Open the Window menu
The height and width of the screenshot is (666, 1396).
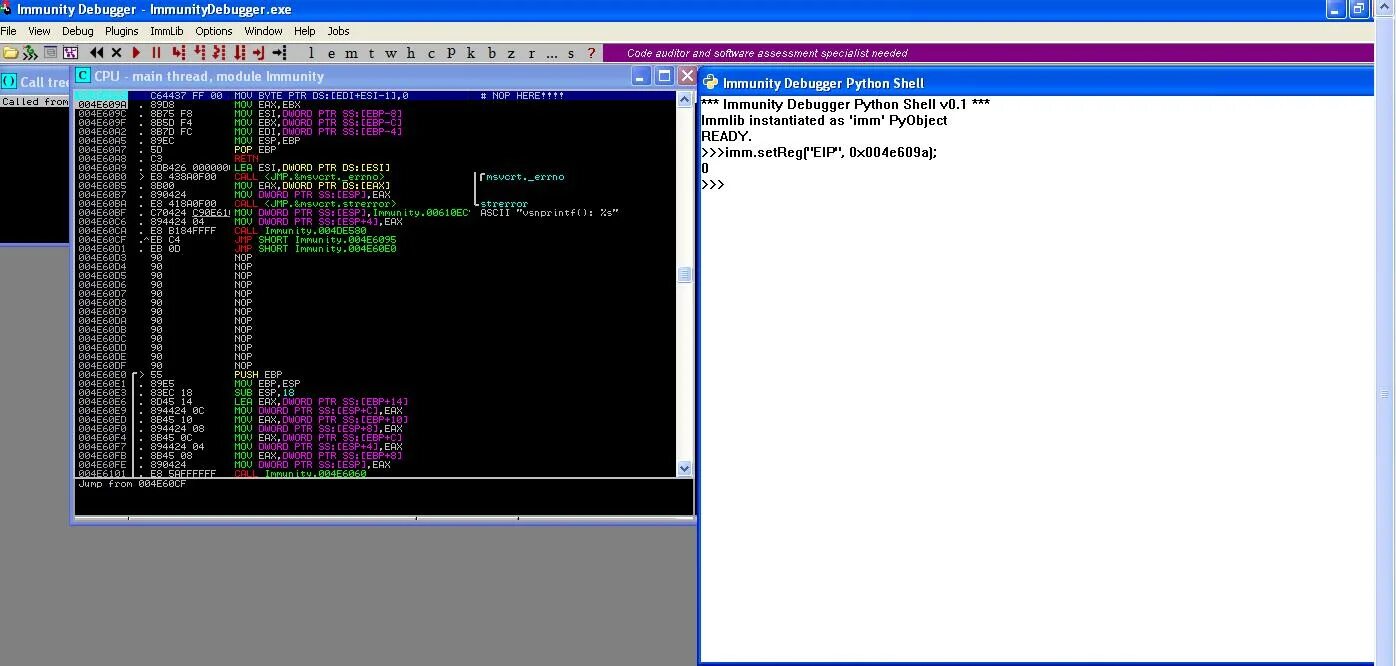(x=263, y=31)
